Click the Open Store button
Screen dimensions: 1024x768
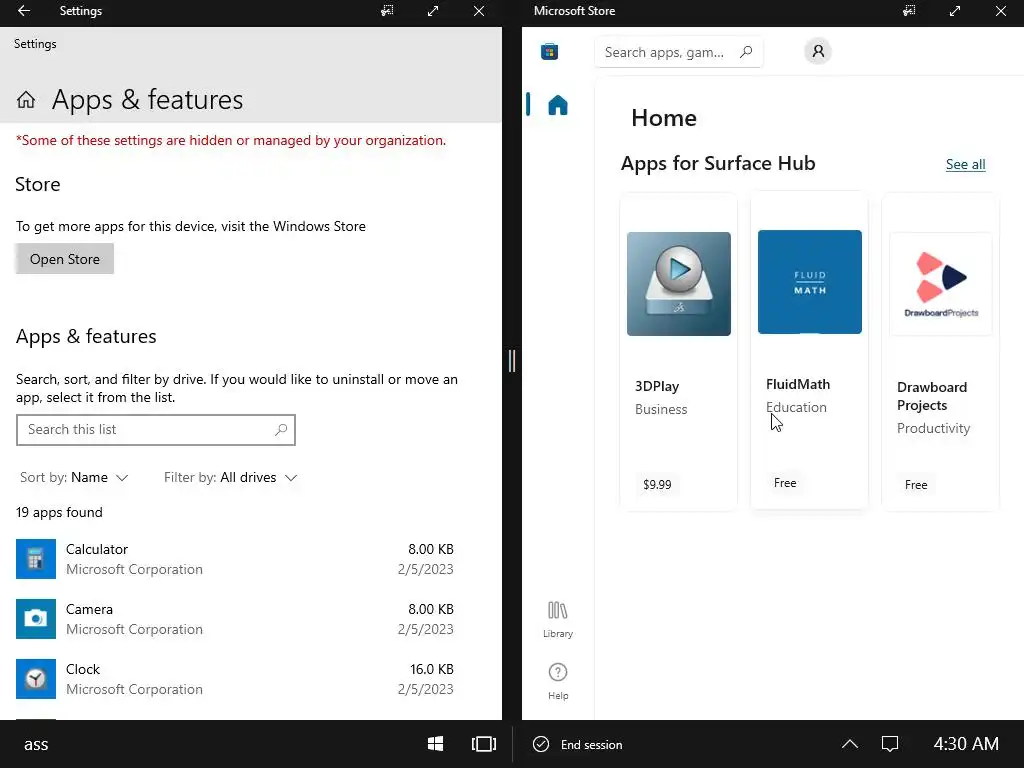point(65,259)
